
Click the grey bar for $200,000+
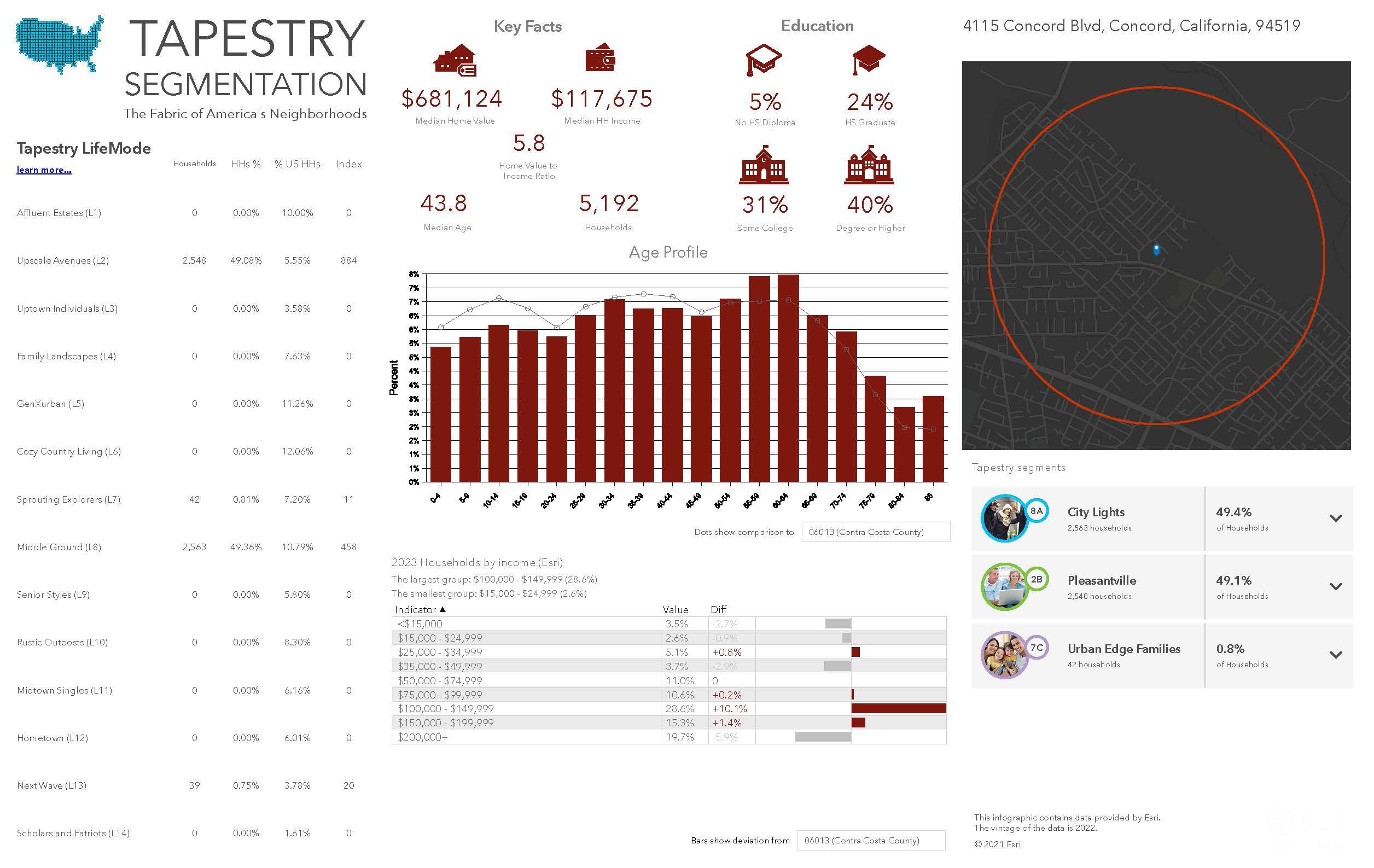tap(823, 737)
